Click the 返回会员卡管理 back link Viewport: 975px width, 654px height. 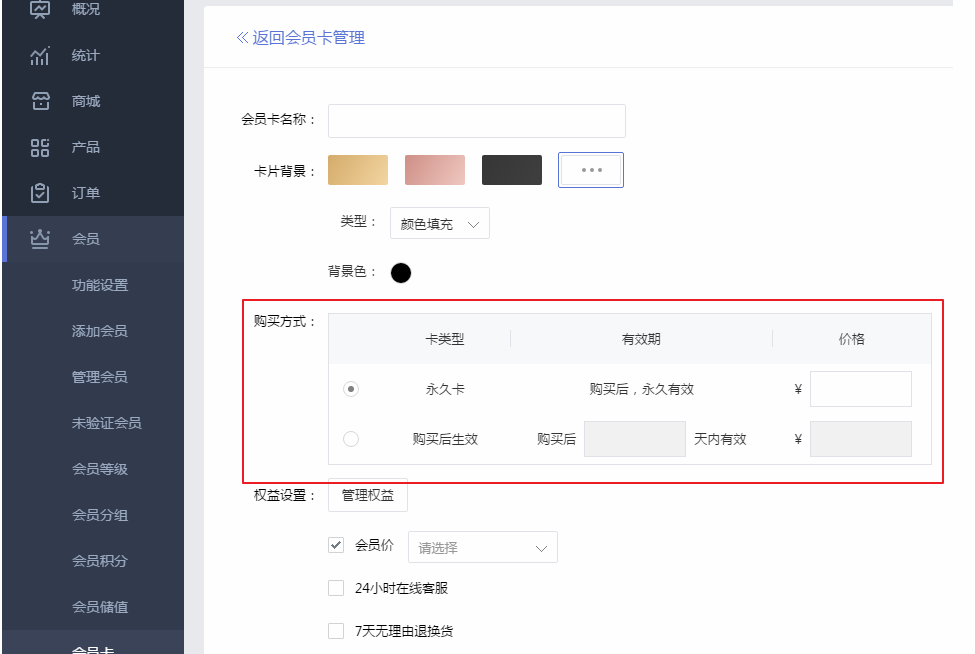point(301,38)
